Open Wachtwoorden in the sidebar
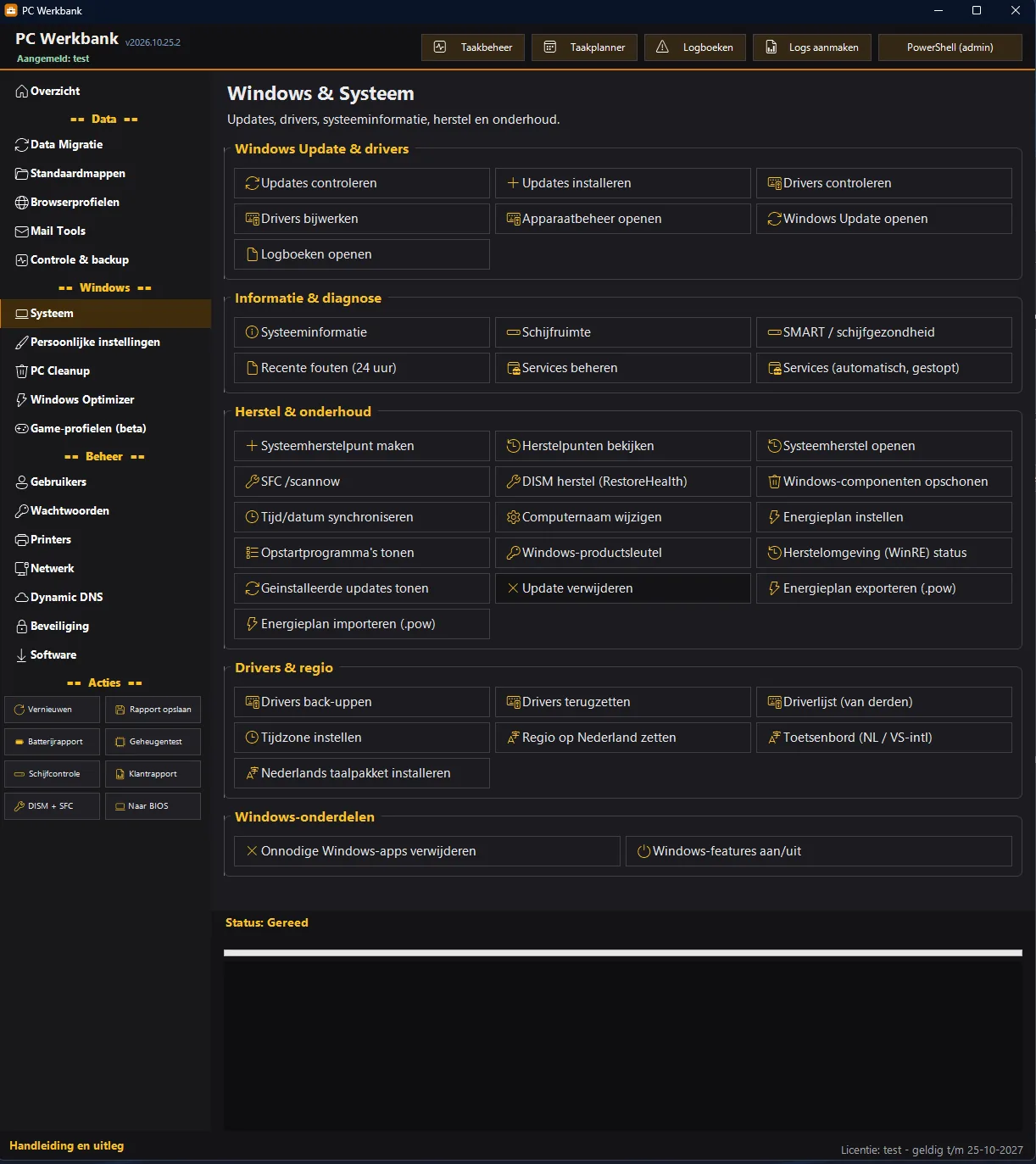The height and width of the screenshot is (1164, 1036). click(x=105, y=510)
